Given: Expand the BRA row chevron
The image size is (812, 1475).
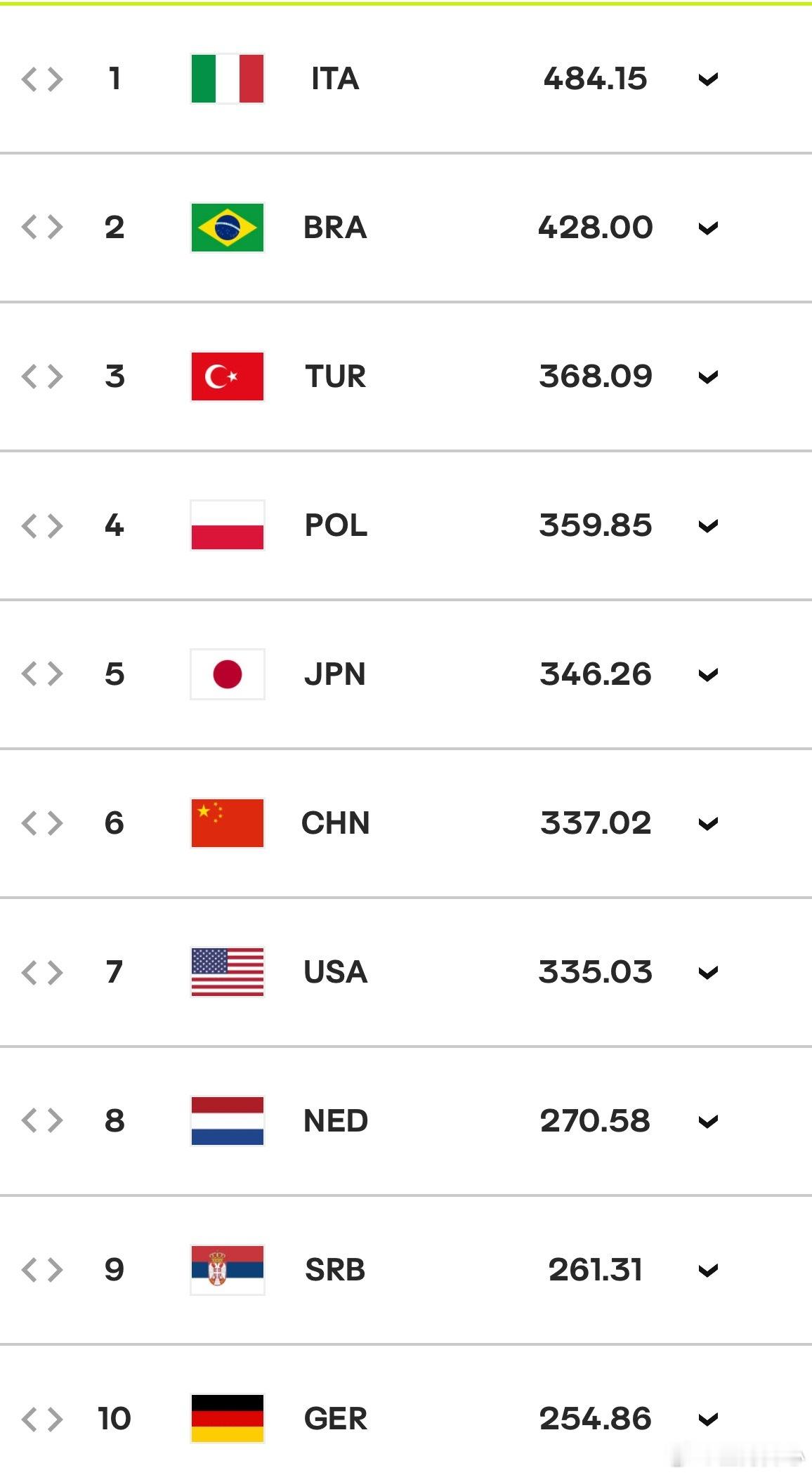Looking at the screenshot, I should [708, 228].
